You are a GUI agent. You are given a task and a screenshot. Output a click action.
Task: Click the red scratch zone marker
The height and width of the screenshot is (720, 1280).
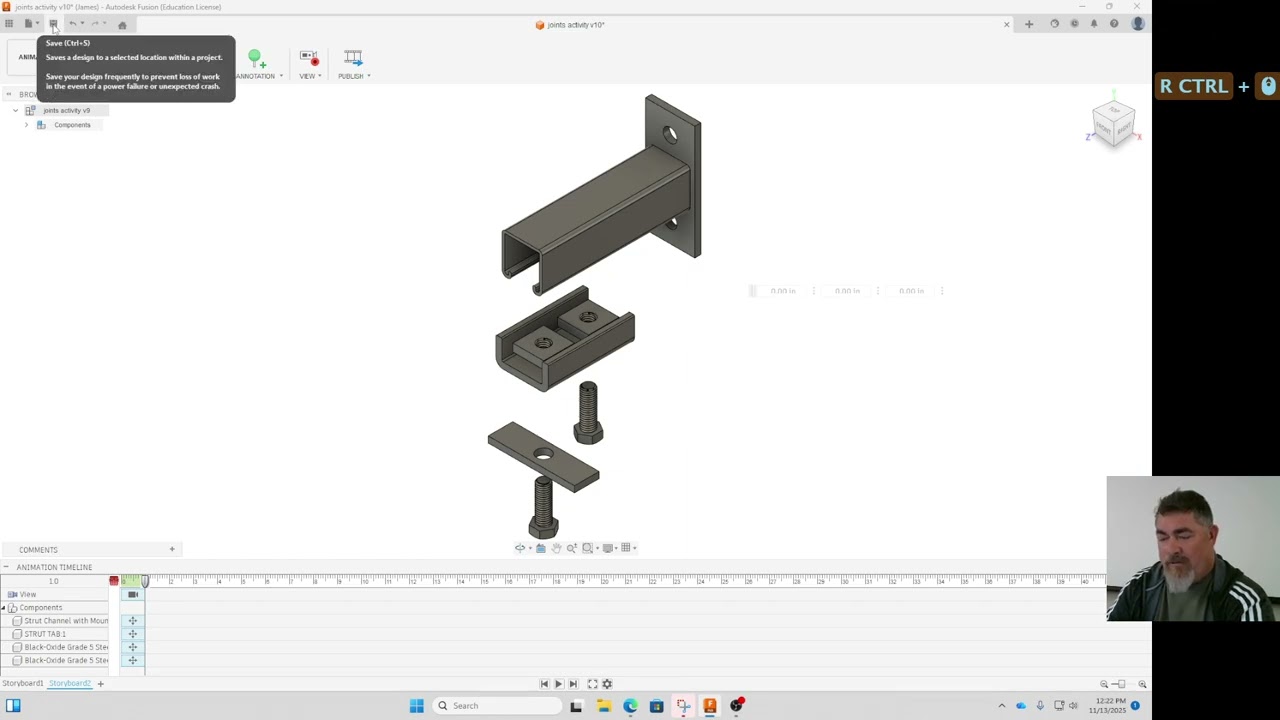pos(114,581)
